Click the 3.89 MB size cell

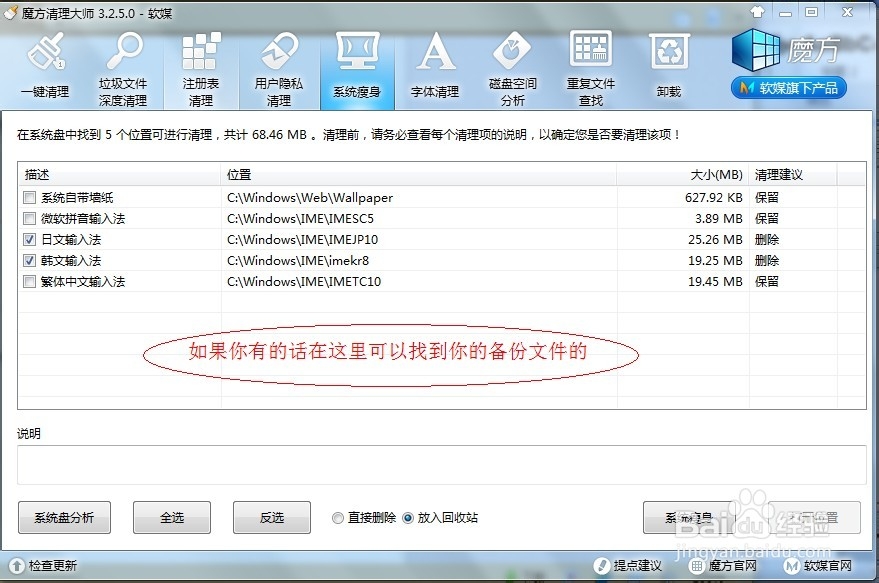[719, 218]
